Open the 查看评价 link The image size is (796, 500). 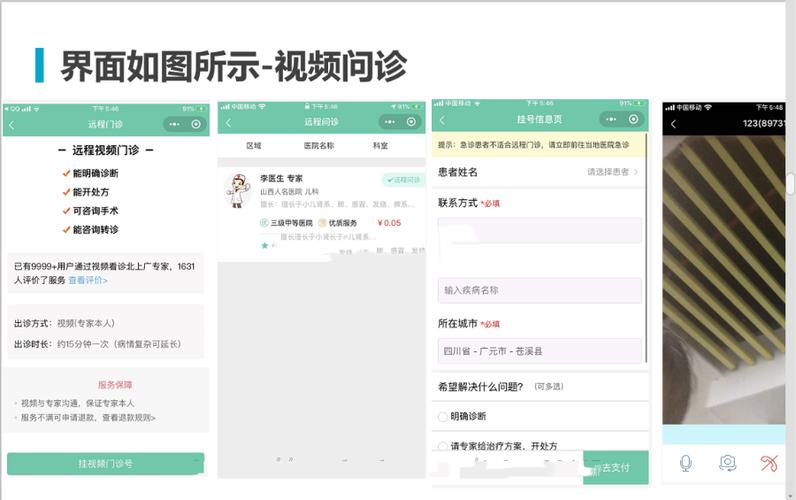(88, 280)
